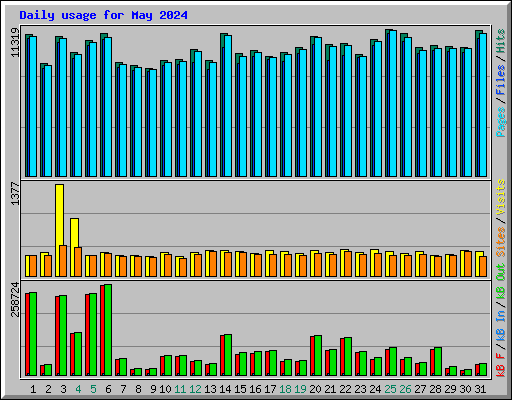512x400 pixels.
Task: Click day 31 on the x-axis
Action: pos(480,389)
